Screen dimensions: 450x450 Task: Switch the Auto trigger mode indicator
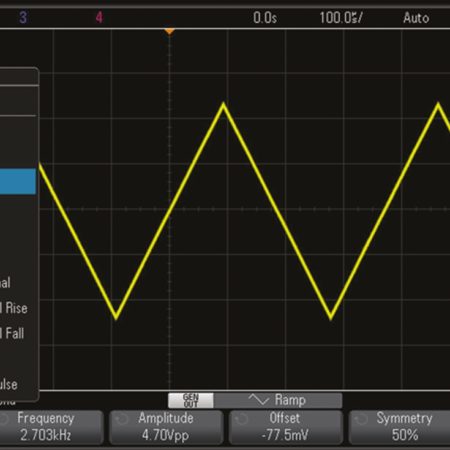pos(416,18)
